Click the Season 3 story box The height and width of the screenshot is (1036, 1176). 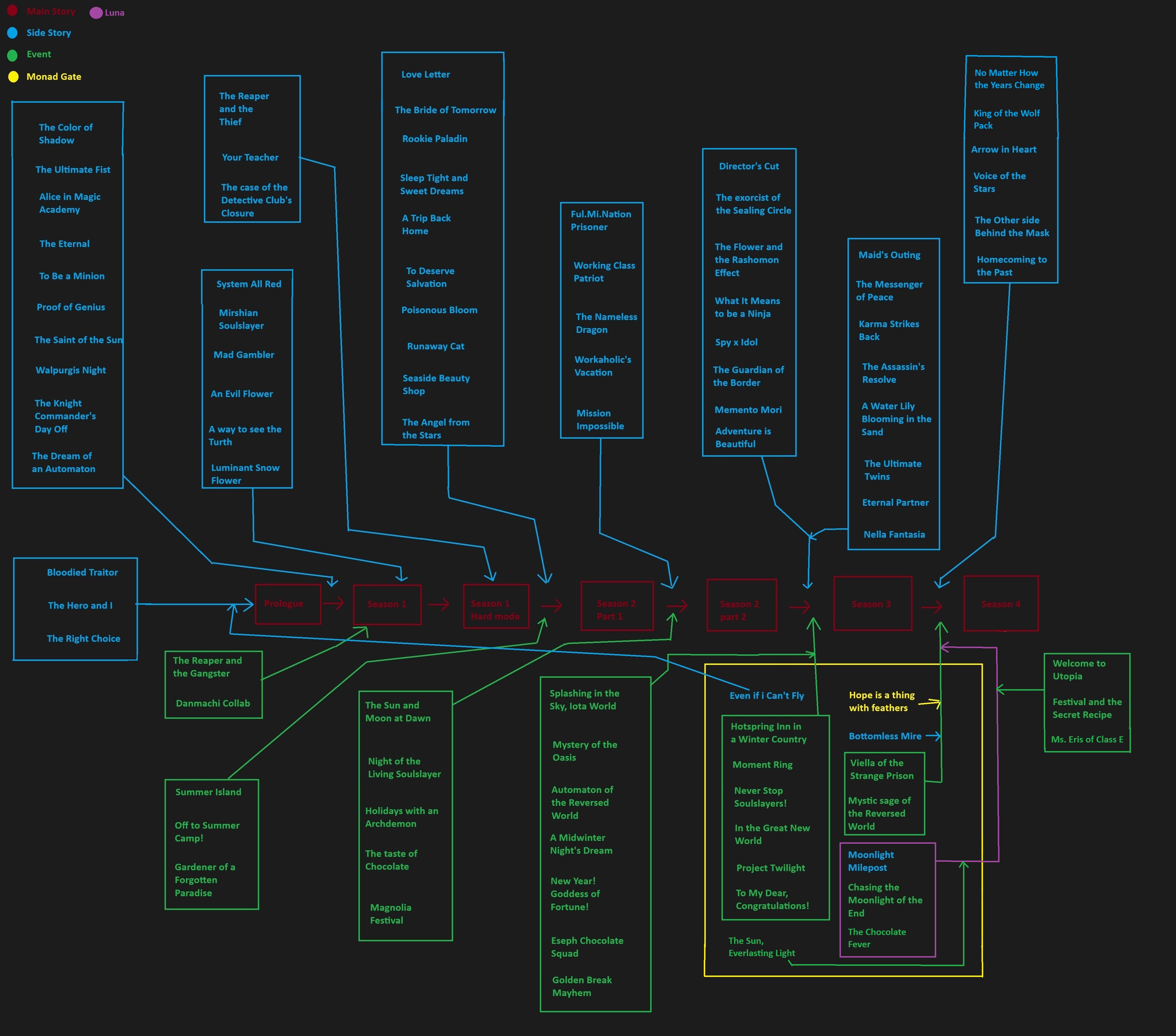tap(872, 604)
